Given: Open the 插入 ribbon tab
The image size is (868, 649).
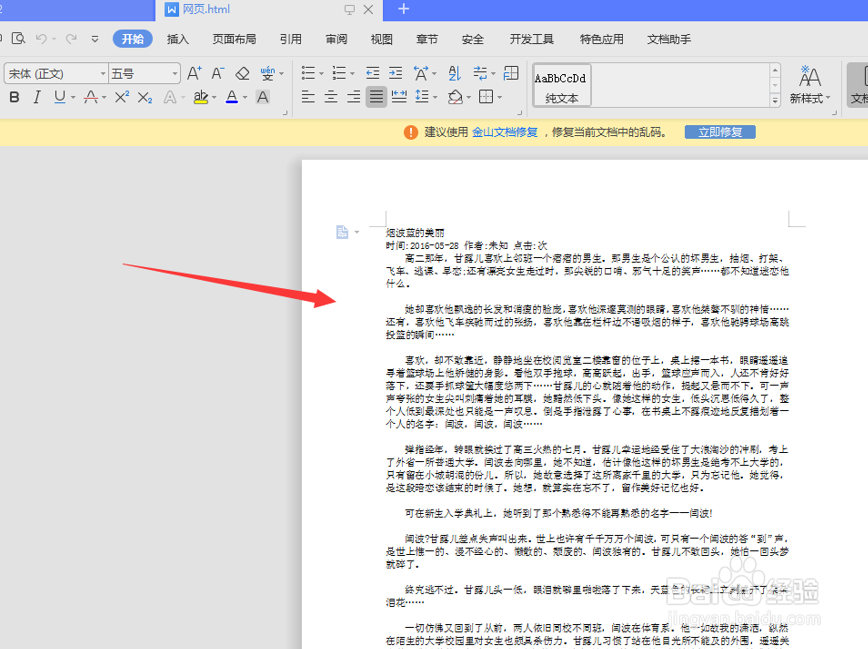Looking at the screenshot, I should 178,39.
